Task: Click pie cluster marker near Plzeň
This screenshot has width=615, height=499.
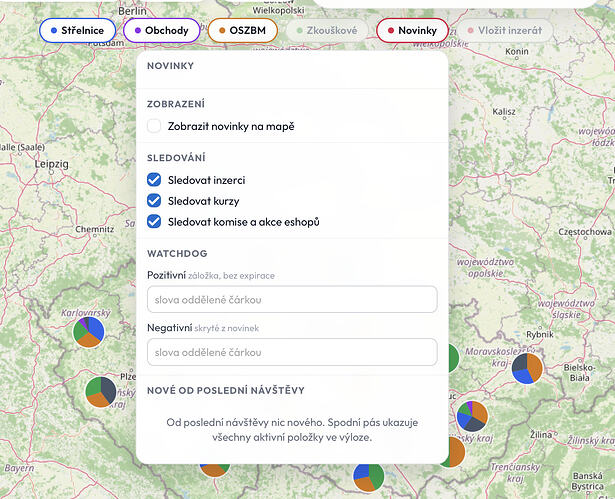Action: (x=101, y=392)
